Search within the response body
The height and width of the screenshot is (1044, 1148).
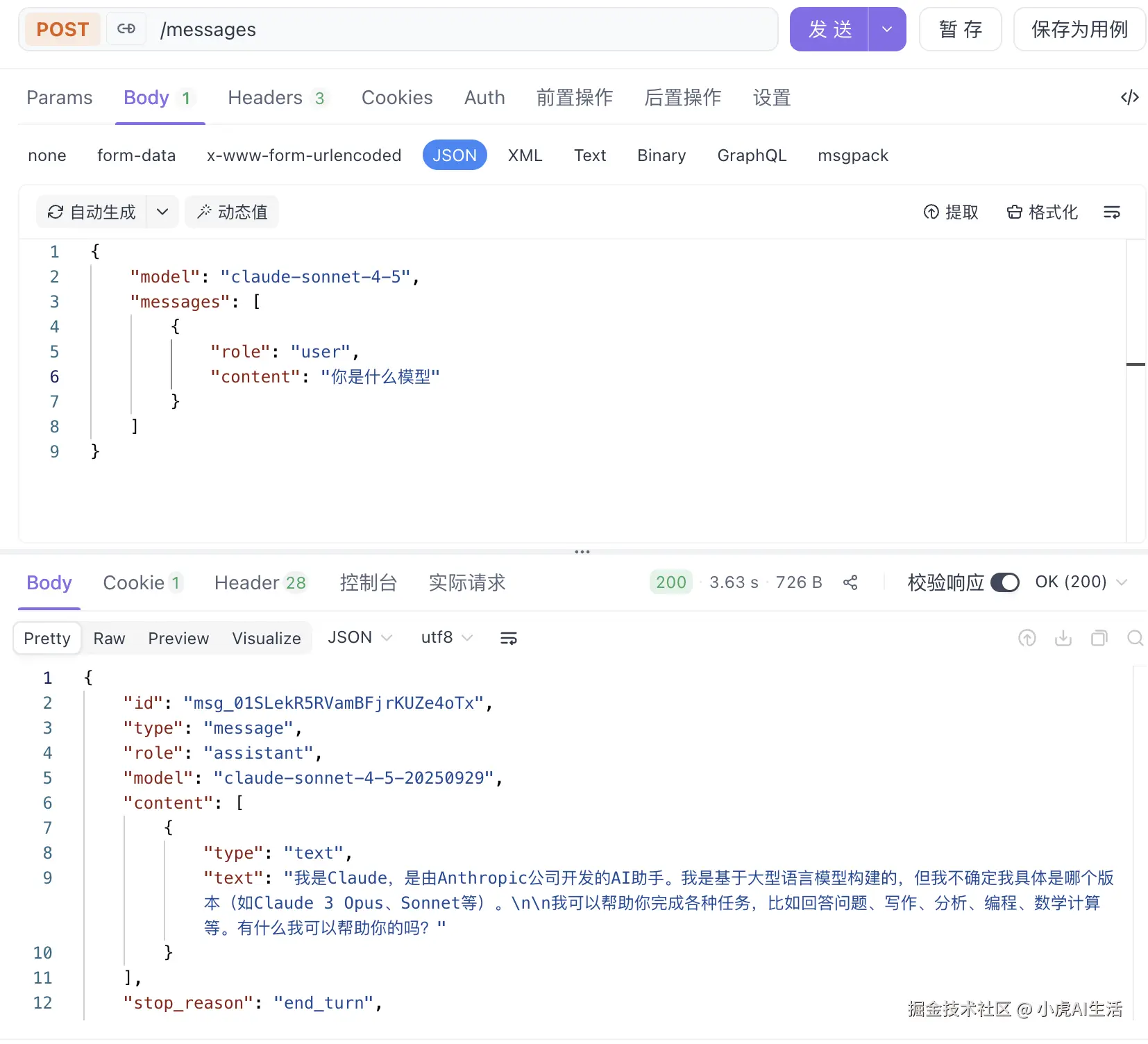click(1136, 638)
